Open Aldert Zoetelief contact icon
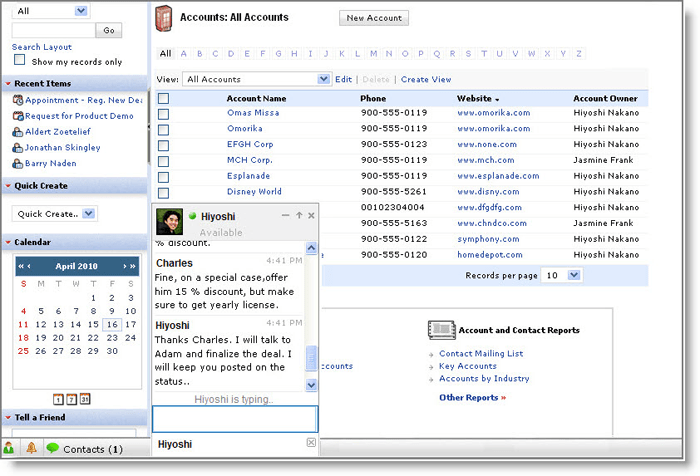 pyautogui.click(x=17, y=132)
